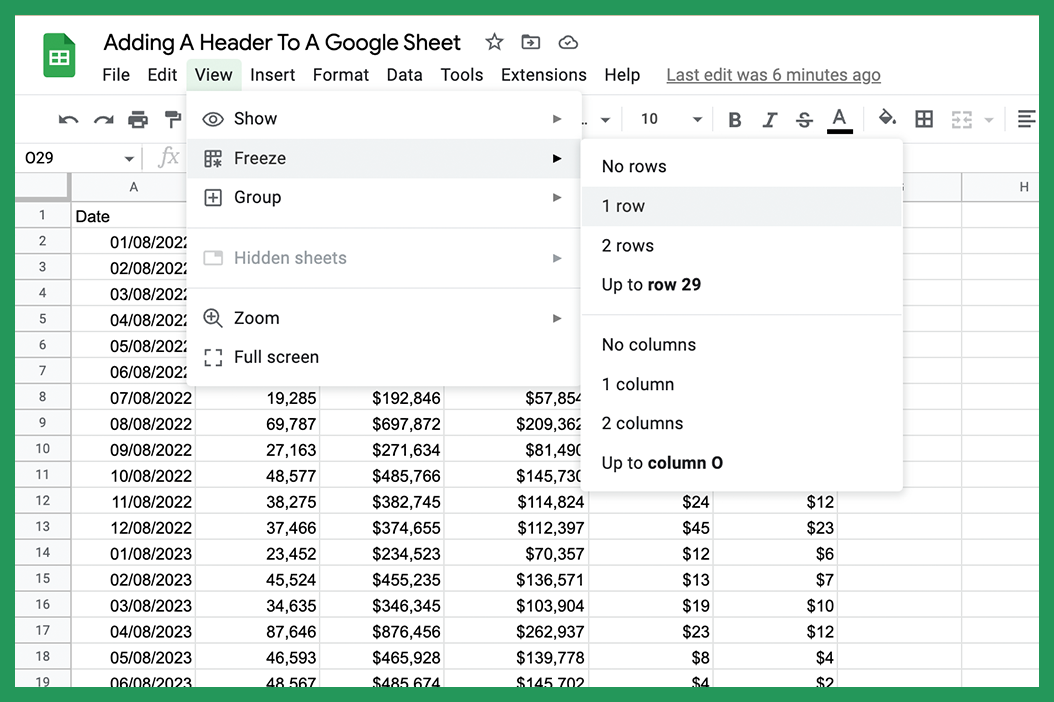Open the Insert menu
The height and width of the screenshot is (702, 1054).
272,74
